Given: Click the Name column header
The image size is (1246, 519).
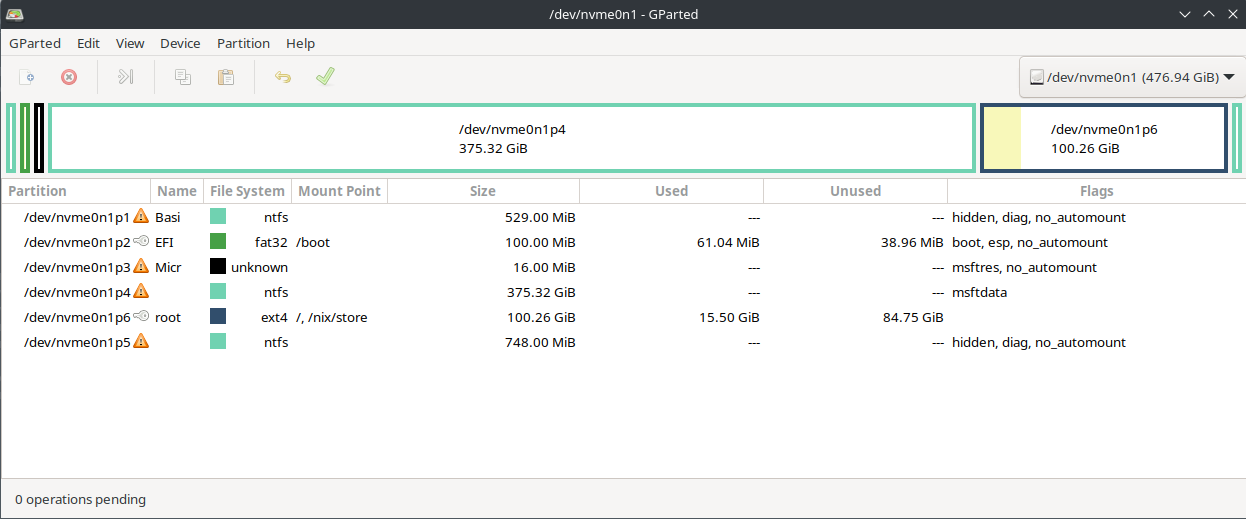Looking at the screenshot, I should 177,191.
